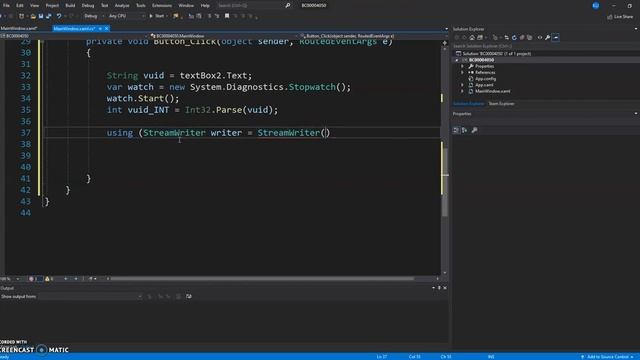Open the Debug menu
Screen dimensions: 640x360
(88, 6)
